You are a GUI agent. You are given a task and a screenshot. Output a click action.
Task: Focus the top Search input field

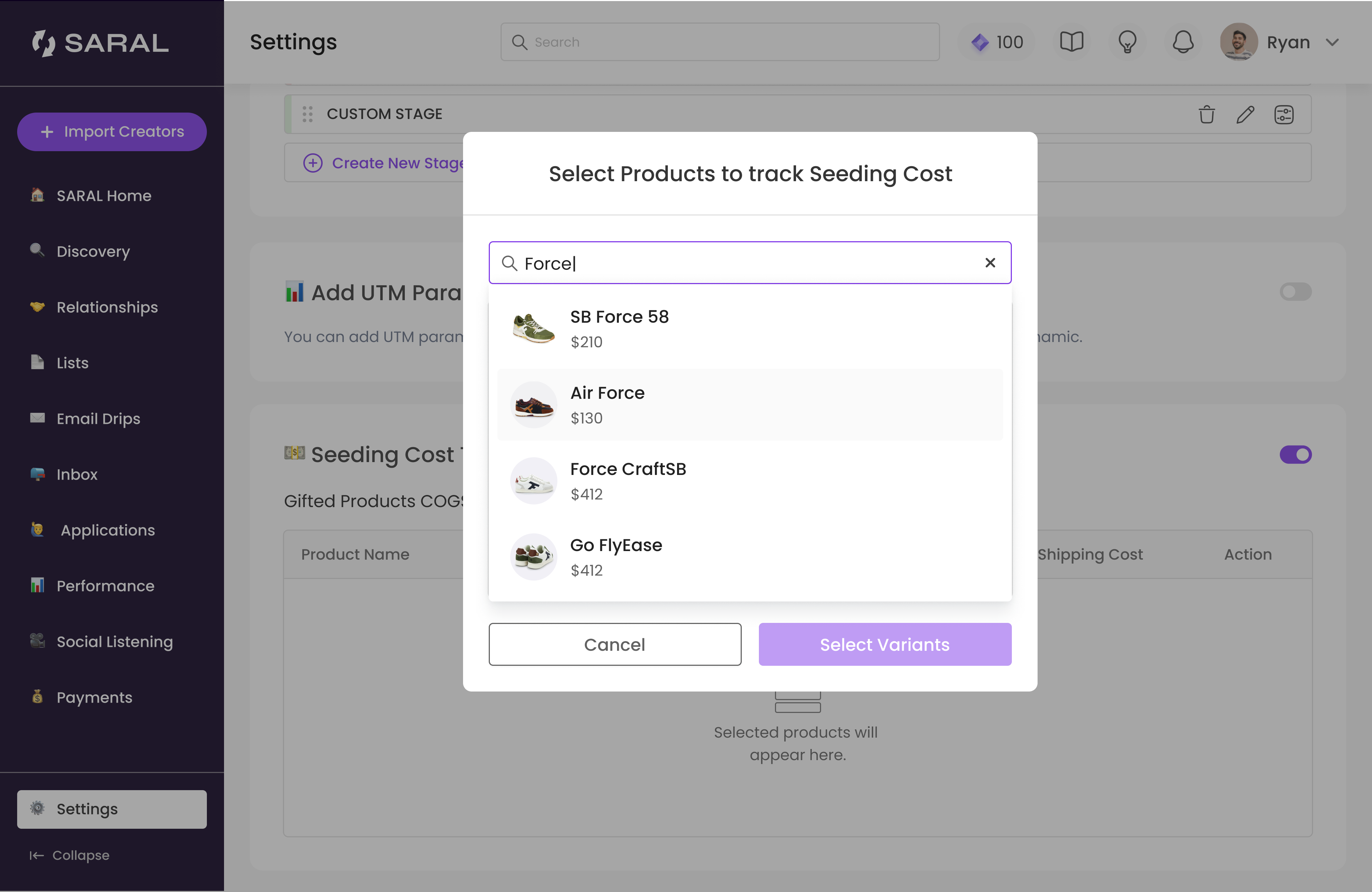pyautogui.click(x=720, y=42)
